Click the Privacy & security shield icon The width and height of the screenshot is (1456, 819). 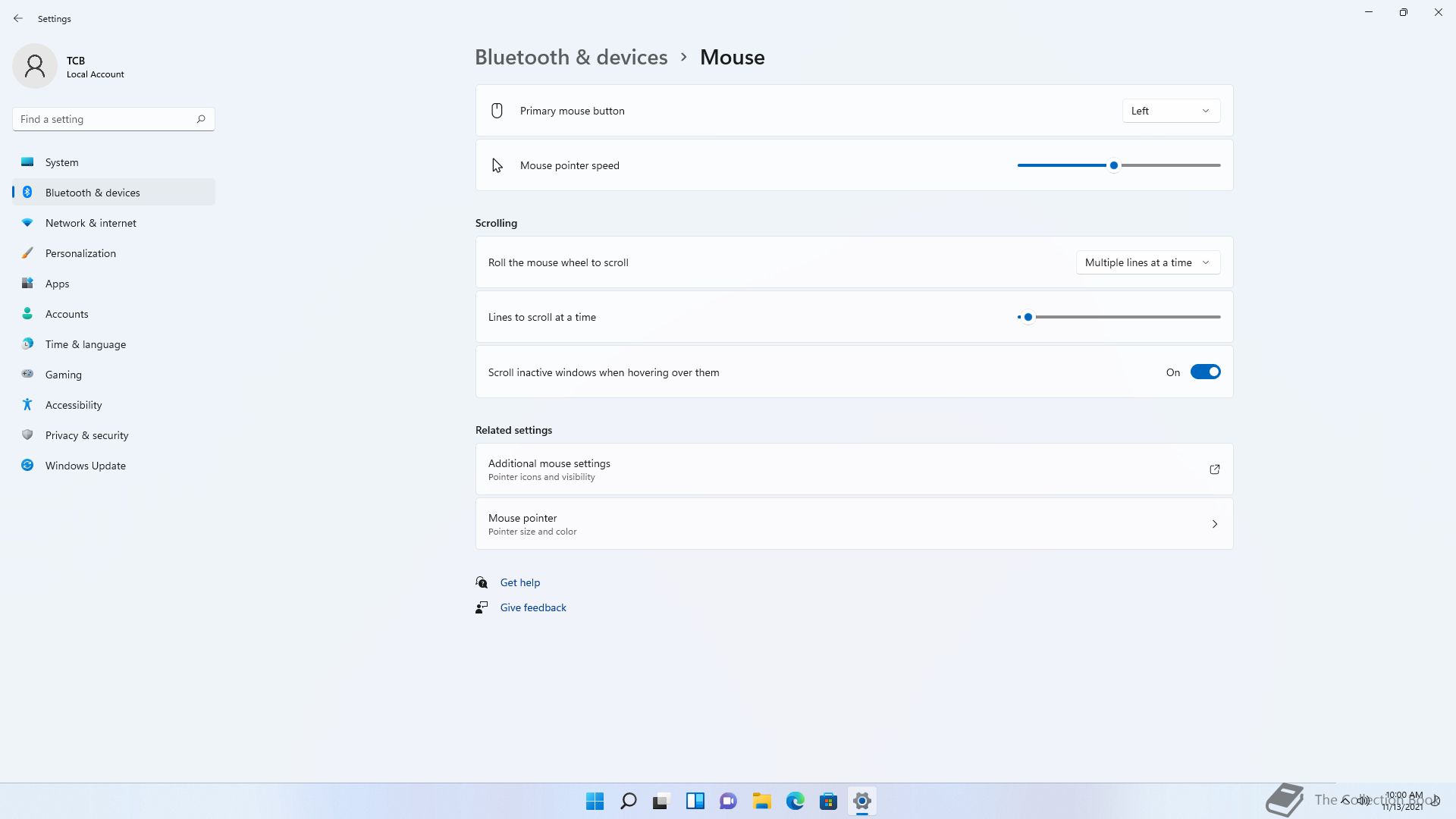(x=27, y=435)
